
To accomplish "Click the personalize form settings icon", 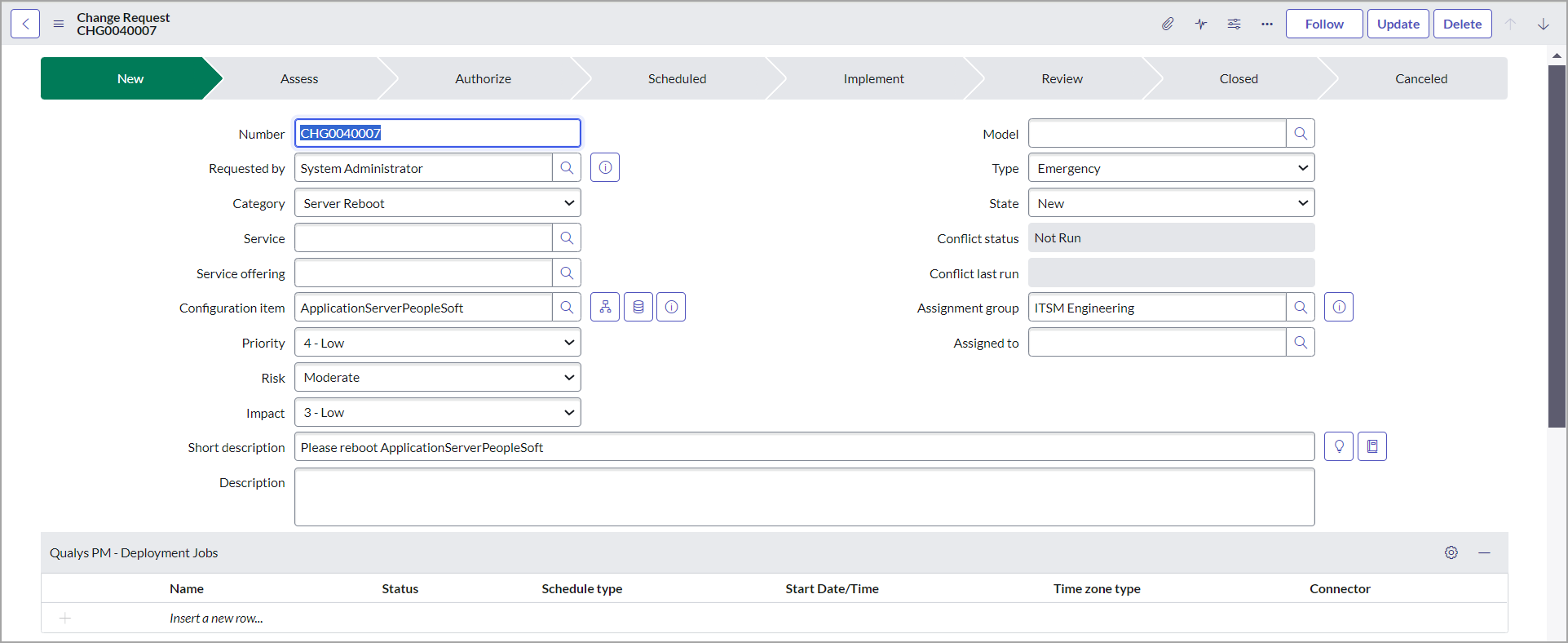I will 1234,24.
